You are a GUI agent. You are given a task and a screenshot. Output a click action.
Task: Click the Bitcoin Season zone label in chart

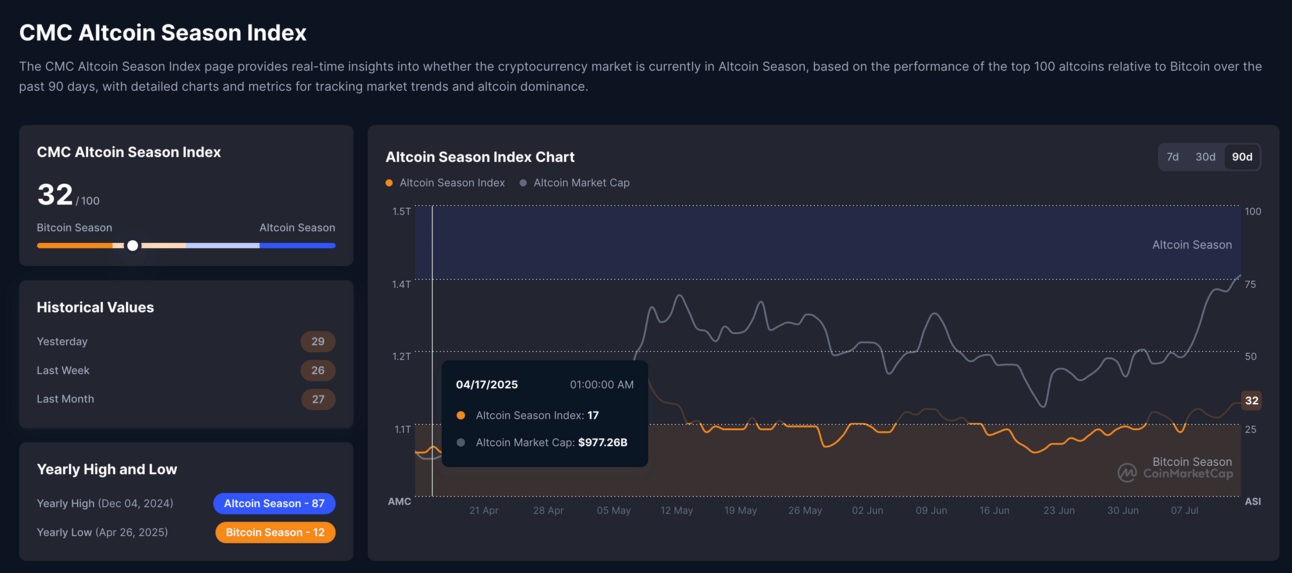[1192, 462]
